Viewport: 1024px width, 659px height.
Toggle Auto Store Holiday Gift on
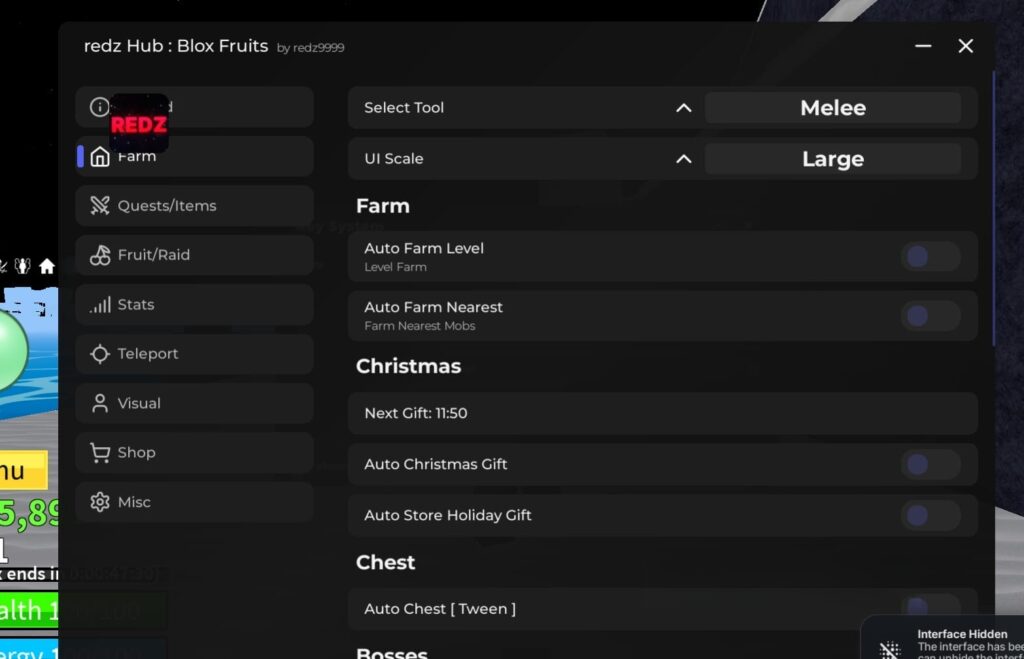(930, 515)
